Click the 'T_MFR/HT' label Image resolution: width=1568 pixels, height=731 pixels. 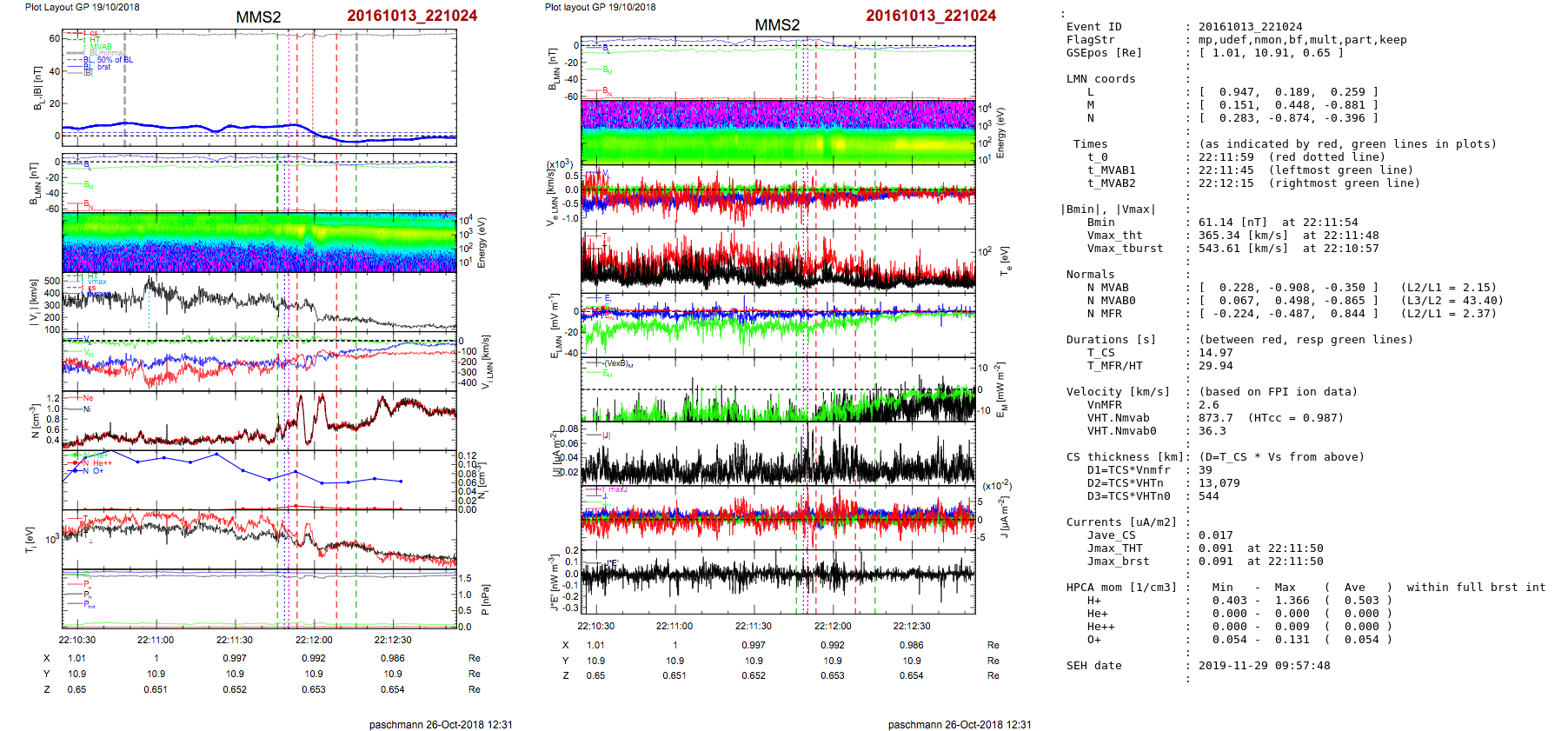click(x=1114, y=366)
